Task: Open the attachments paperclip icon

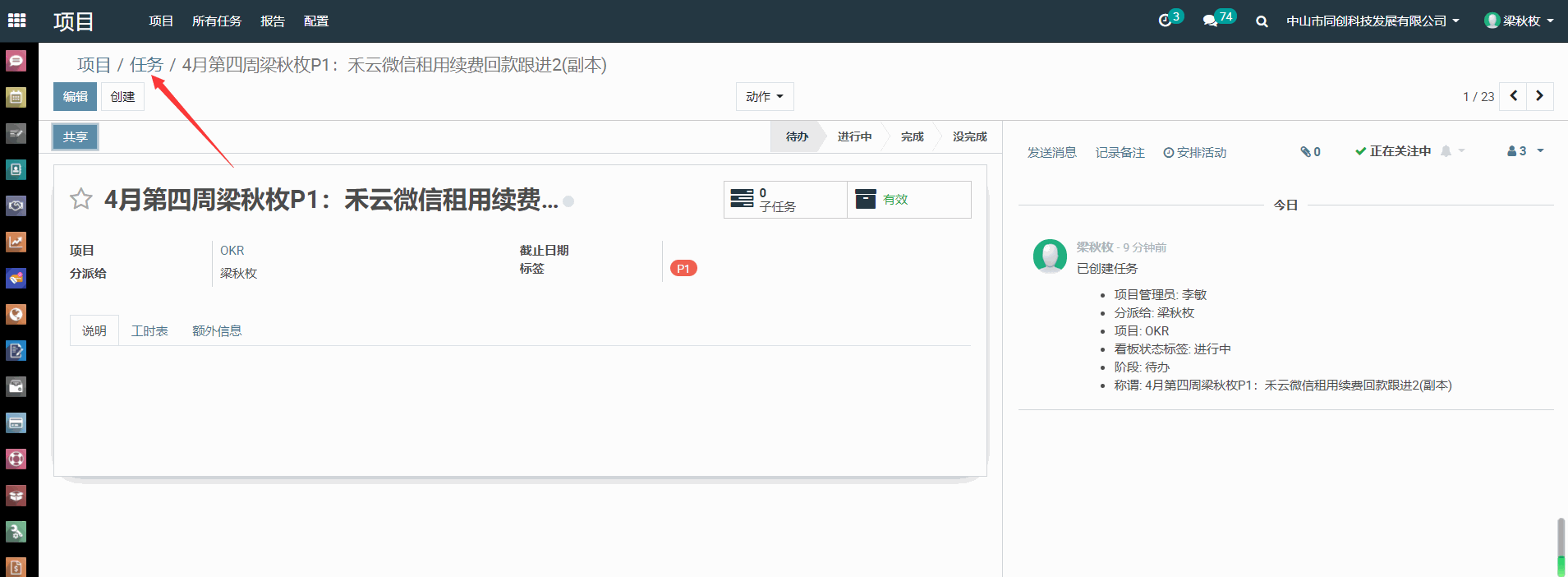Action: (x=1310, y=151)
